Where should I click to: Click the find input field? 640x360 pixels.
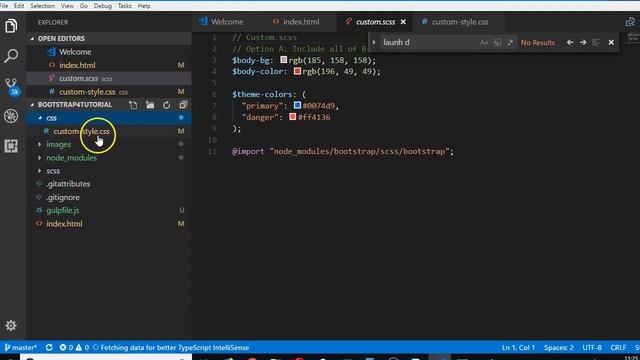point(429,42)
